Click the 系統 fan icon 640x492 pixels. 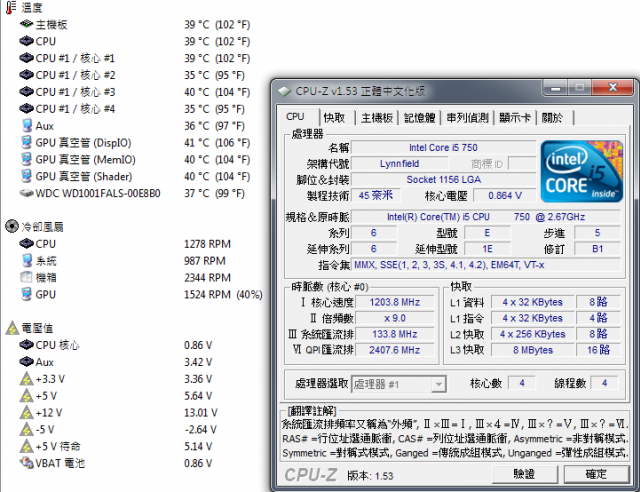pyautogui.click(x=27, y=260)
